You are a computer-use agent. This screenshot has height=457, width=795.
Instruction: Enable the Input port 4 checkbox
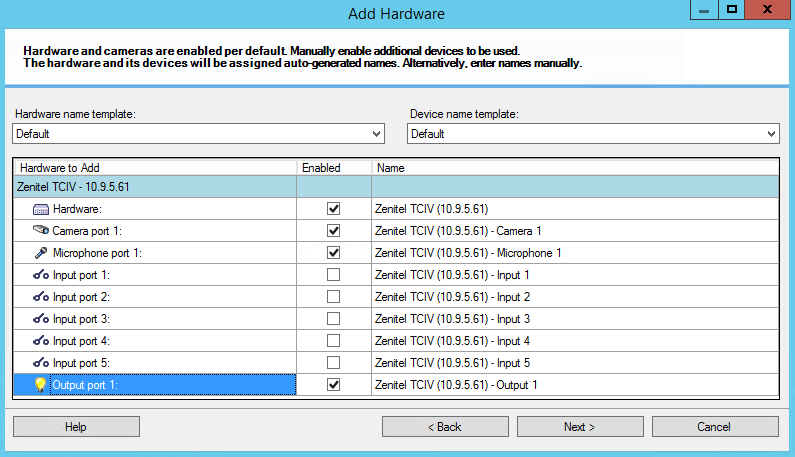point(334,341)
